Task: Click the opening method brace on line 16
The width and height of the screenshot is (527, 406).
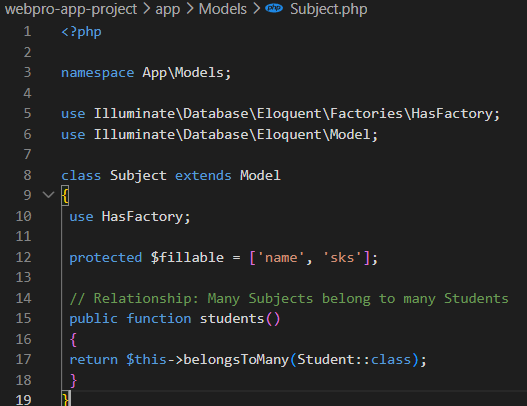Action: [x=73, y=339]
